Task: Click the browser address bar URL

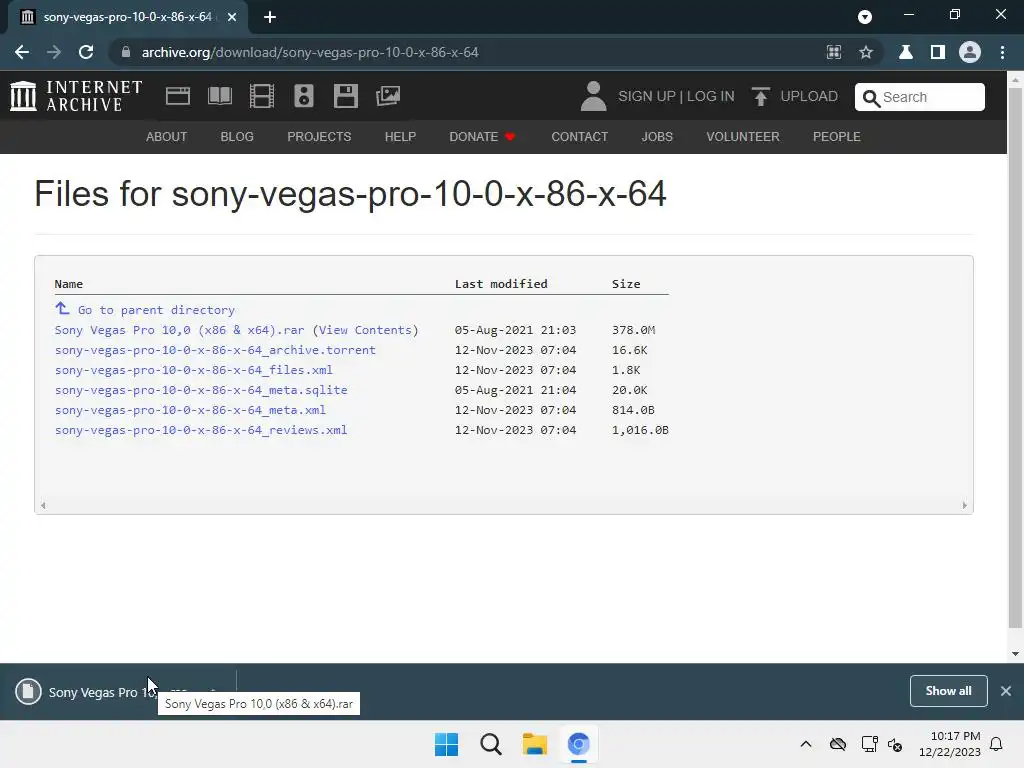Action: tap(310, 52)
